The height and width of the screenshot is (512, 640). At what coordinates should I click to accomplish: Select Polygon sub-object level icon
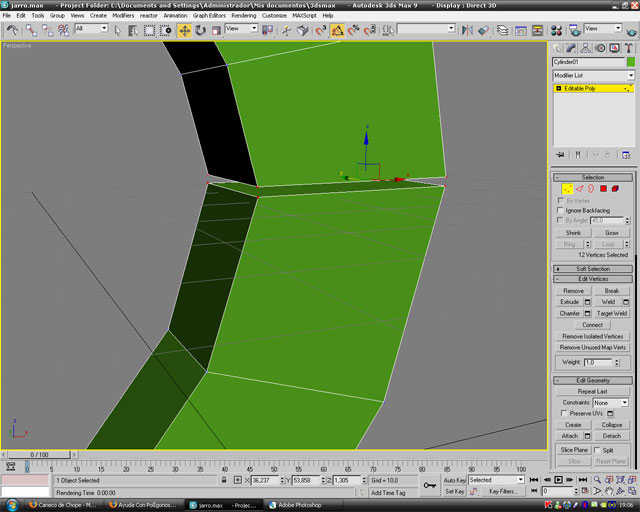[x=603, y=189]
